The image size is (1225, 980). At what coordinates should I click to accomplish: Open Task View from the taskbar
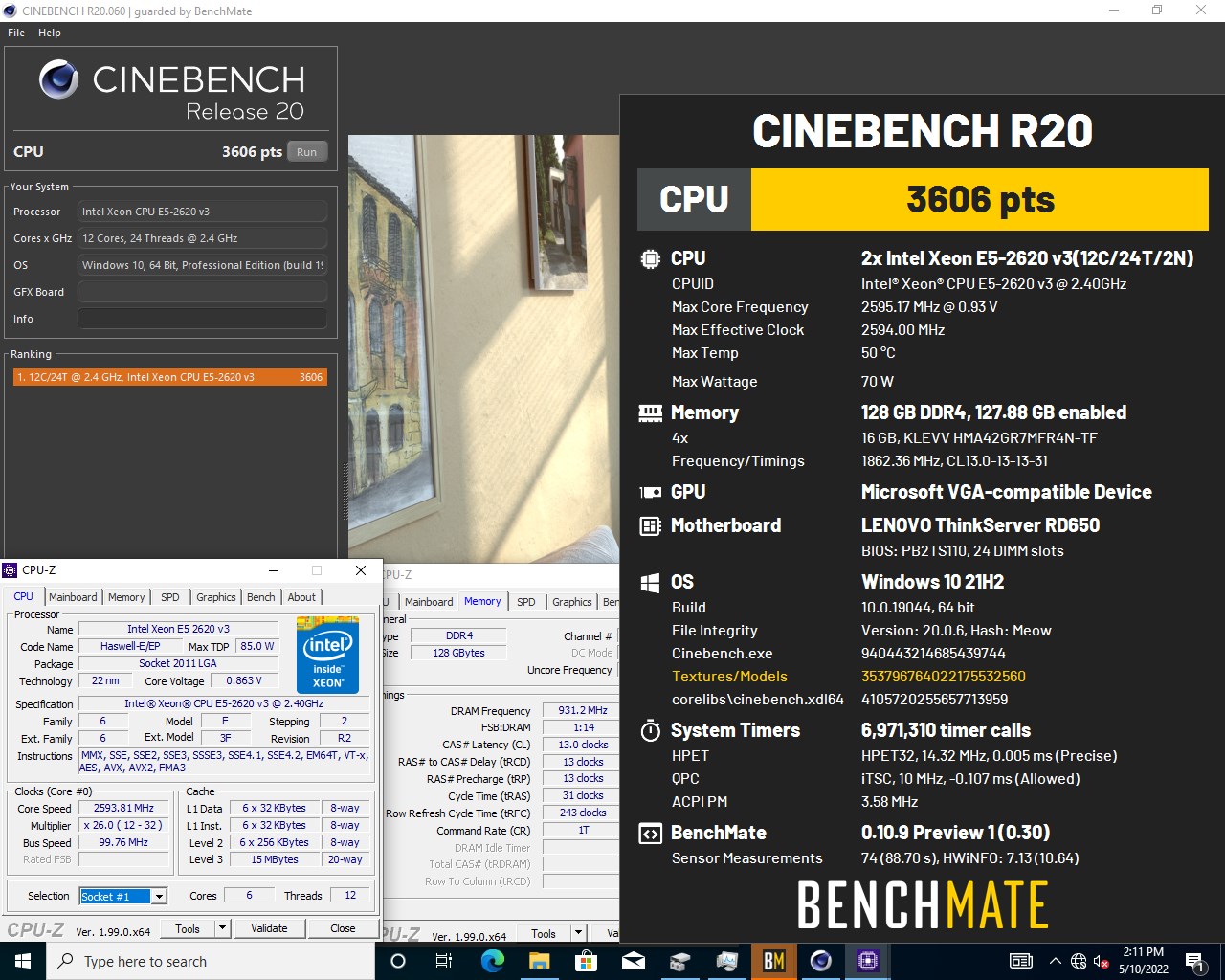coord(444,961)
